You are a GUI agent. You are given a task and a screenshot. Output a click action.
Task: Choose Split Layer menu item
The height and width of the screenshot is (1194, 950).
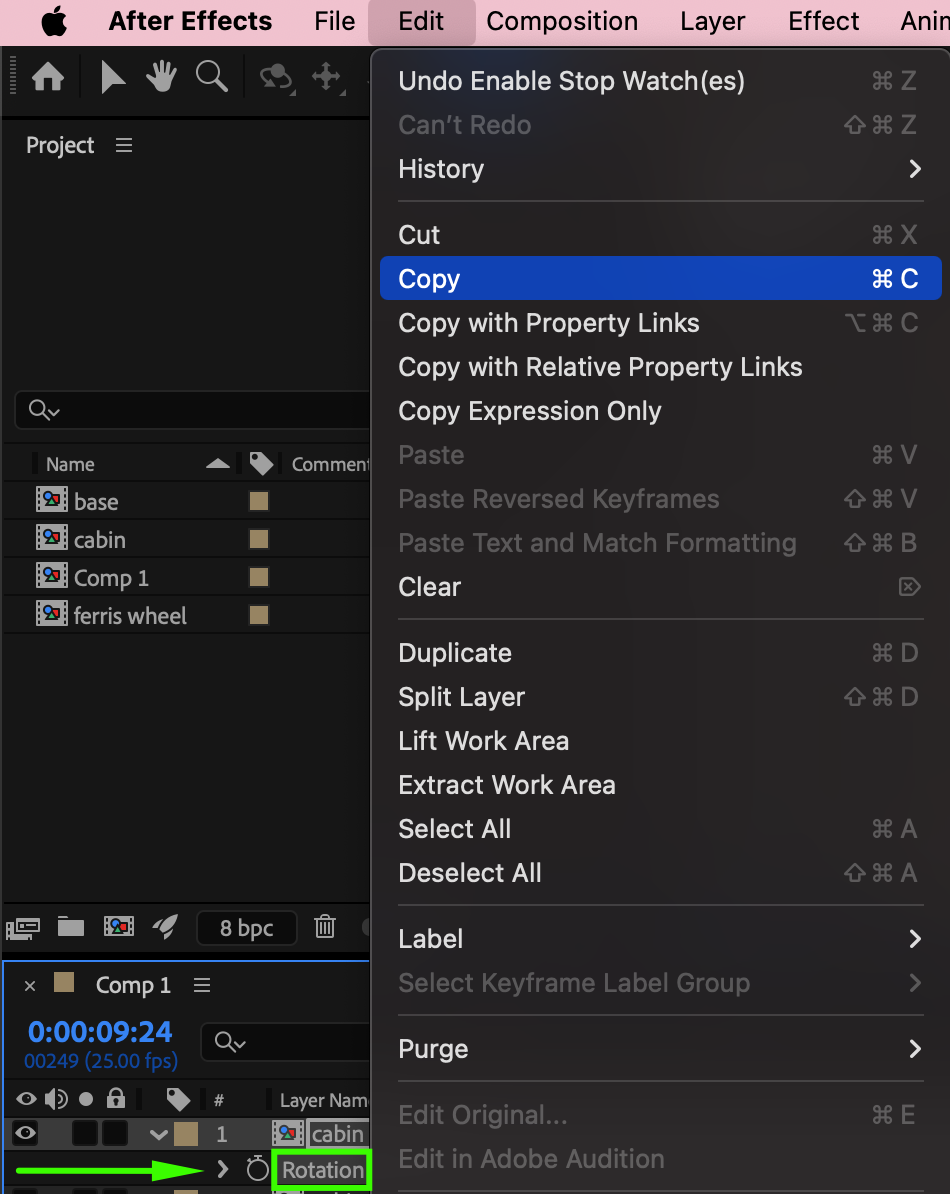(660, 698)
